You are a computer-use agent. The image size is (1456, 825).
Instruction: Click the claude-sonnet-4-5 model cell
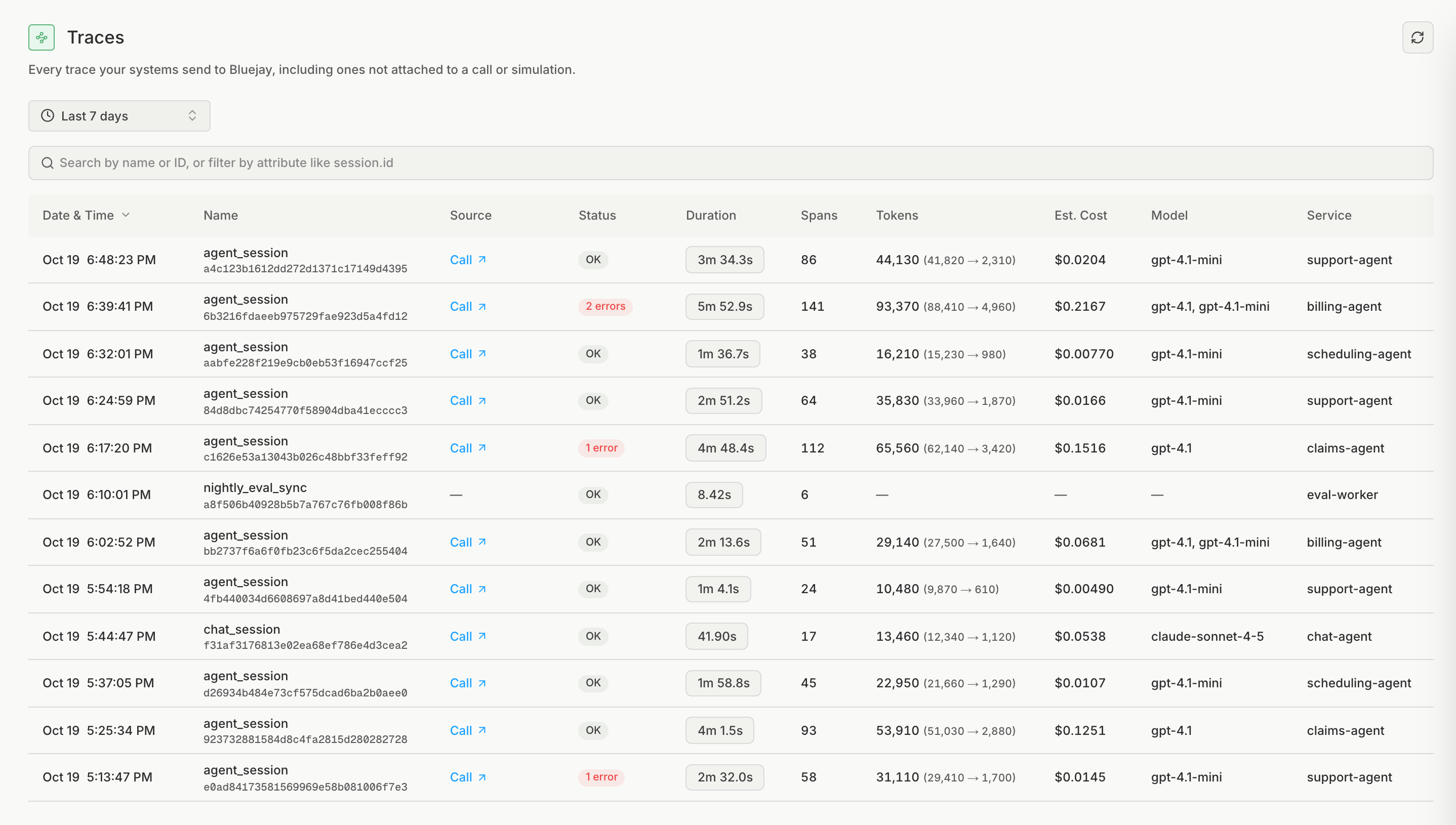pos(1207,636)
